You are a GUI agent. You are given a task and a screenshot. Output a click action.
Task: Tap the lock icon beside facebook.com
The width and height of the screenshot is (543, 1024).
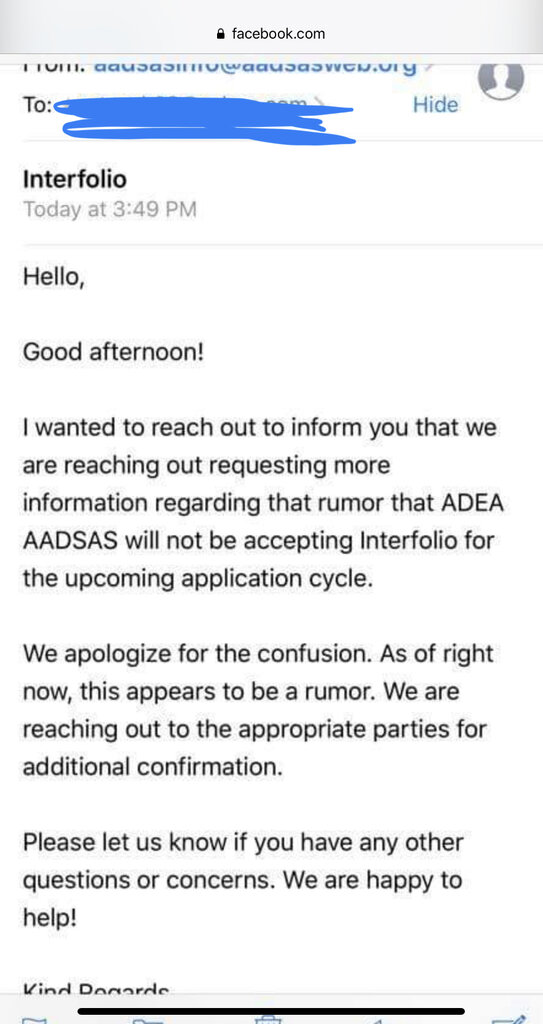[x=222, y=34]
